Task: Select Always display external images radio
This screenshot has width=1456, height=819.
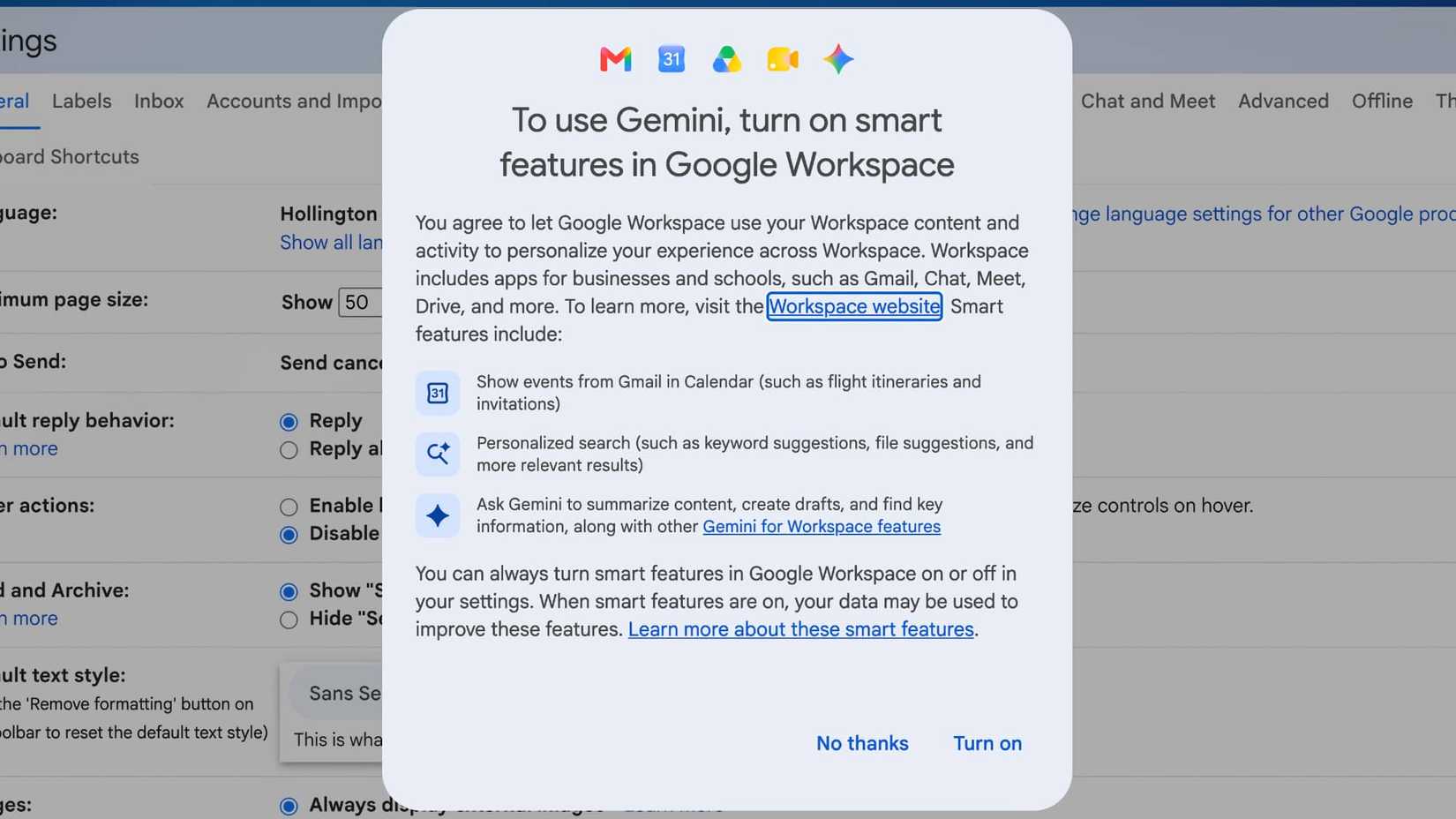Action: pyautogui.click(x=289, y=806)
